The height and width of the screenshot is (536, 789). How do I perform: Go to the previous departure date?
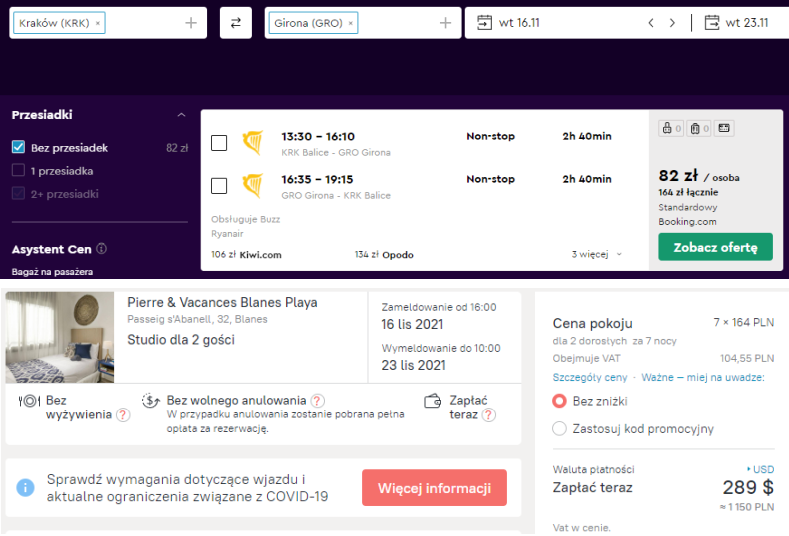(651, 23)
